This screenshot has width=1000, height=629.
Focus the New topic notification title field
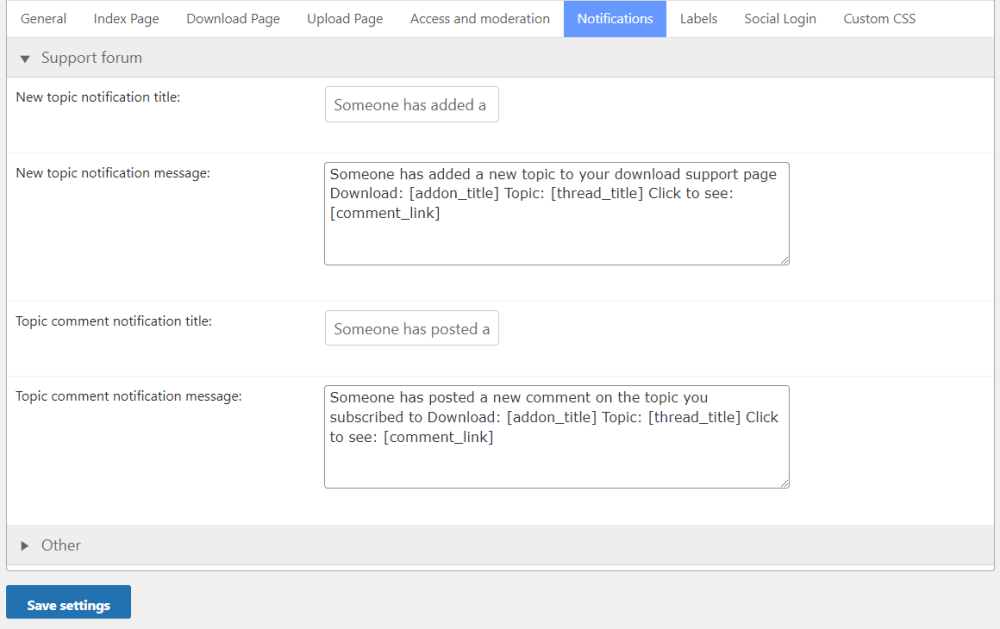(411, 105)
